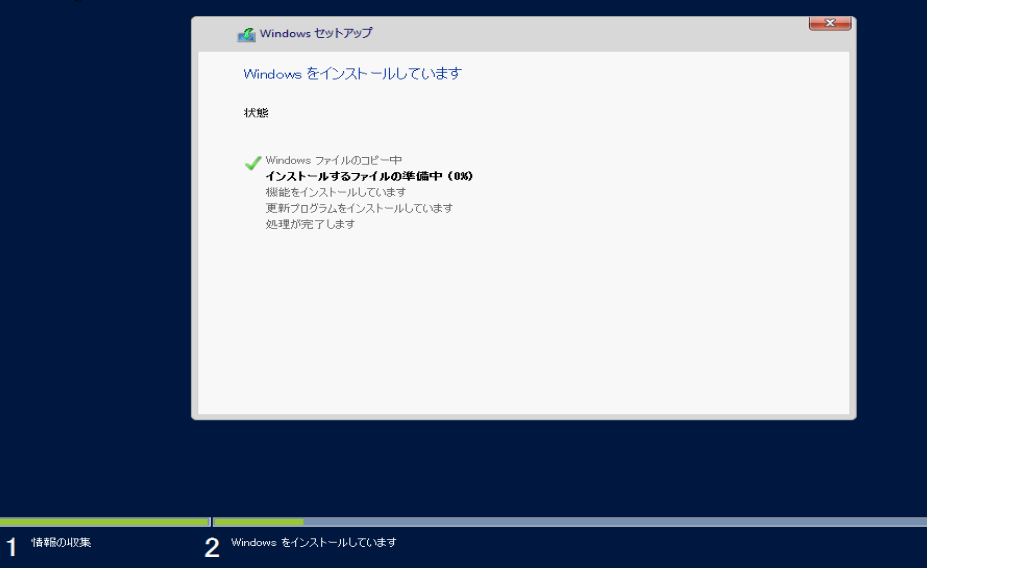Close the Windows セットアップ dialog
This screenshot has width=1029, height=568.
click(x=829, y=24)
